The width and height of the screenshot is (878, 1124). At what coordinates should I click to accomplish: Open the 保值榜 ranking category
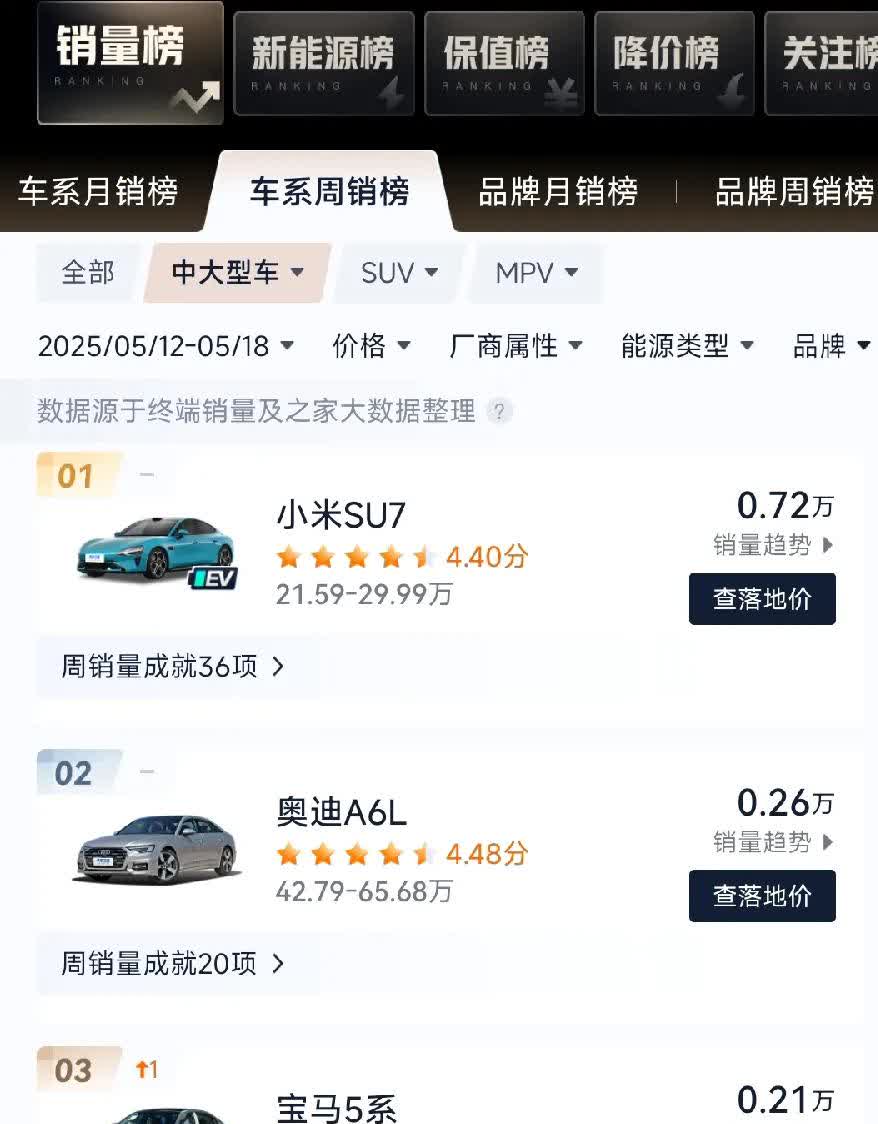pyautogui.click(x=505, y=64)
